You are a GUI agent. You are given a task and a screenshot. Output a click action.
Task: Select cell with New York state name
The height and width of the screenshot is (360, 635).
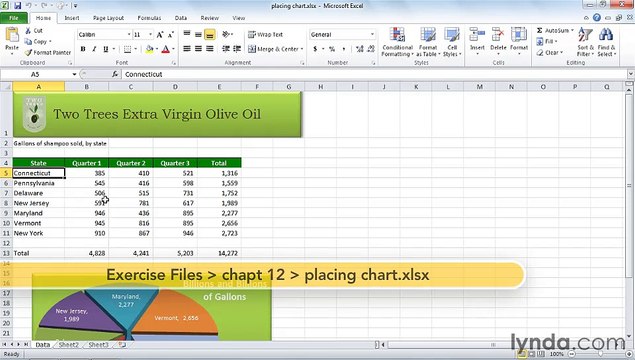[x=38, y=233]
